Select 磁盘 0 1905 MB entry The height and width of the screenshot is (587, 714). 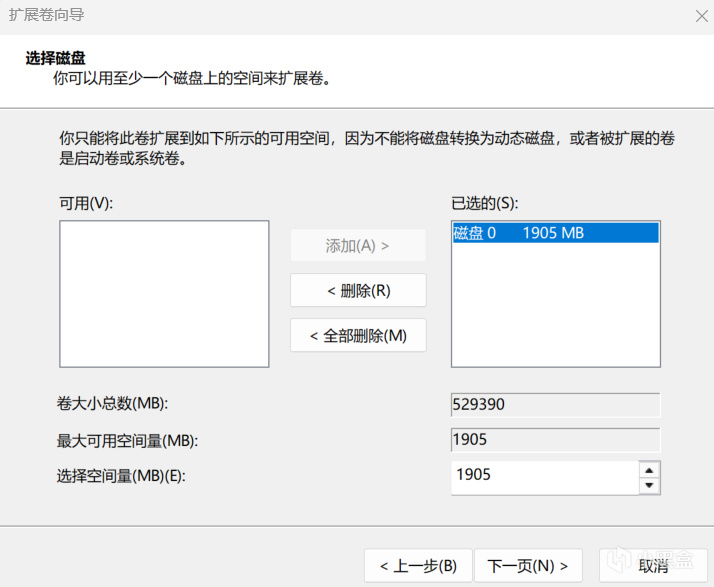(x=555, y=233)
